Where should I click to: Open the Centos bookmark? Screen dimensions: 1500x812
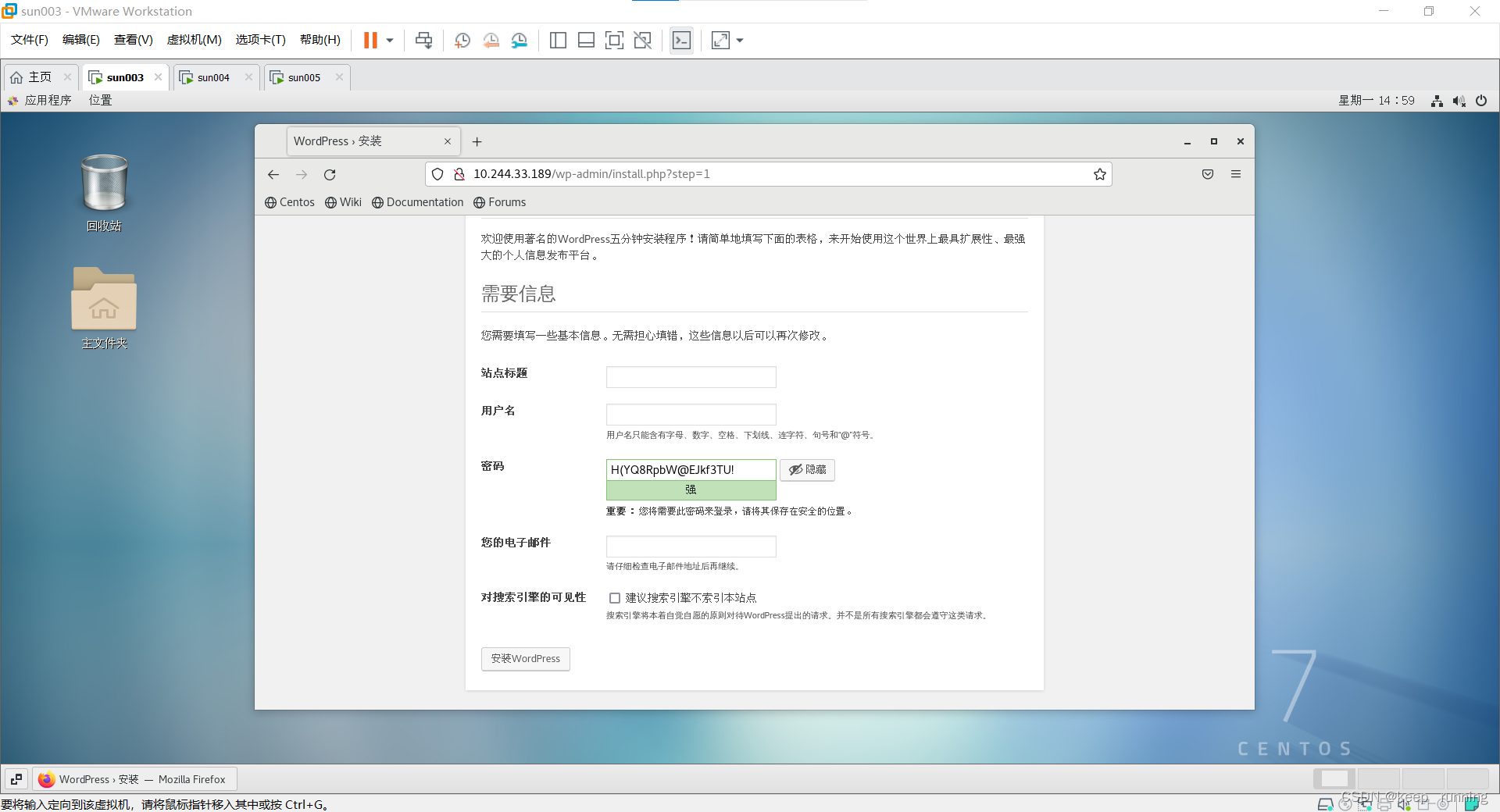coord(290,202)
